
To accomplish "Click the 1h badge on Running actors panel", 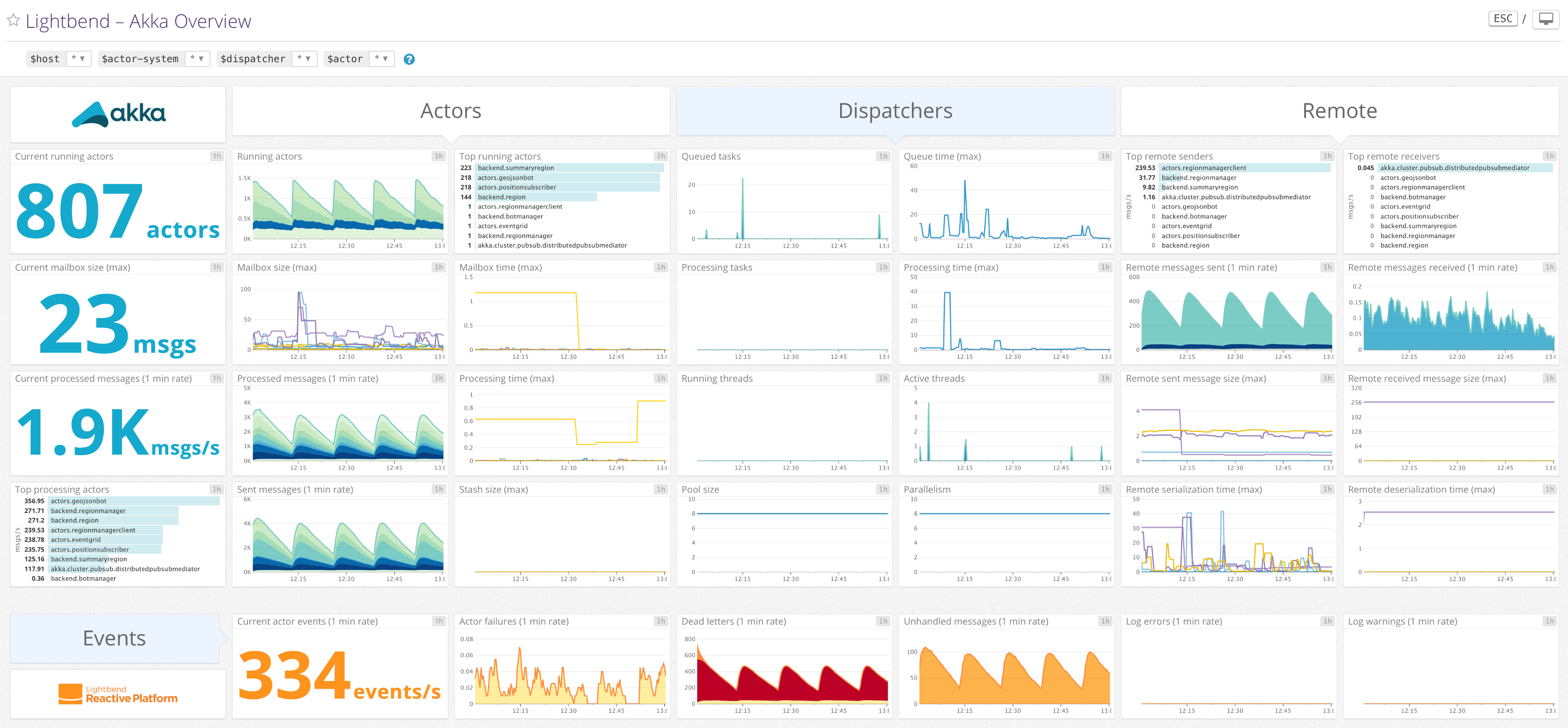I will pyautogui.click(x=439, y=156).
